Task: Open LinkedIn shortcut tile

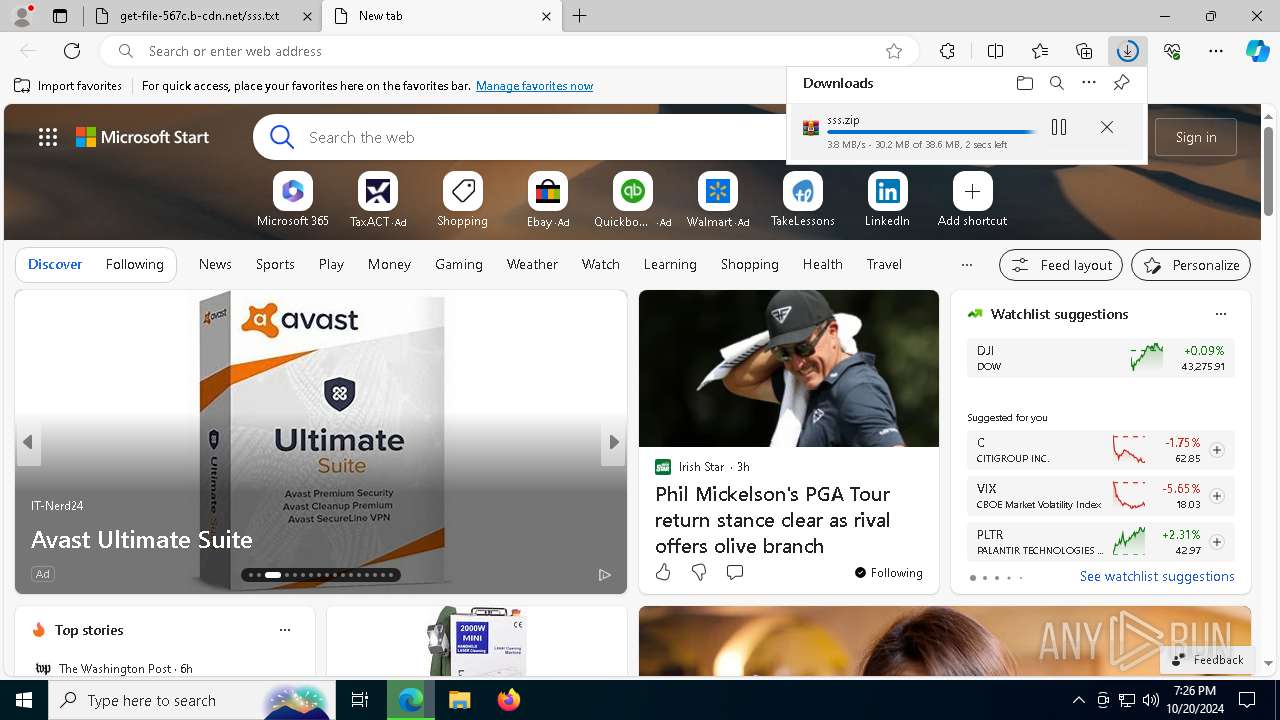Action: point(887,200)
